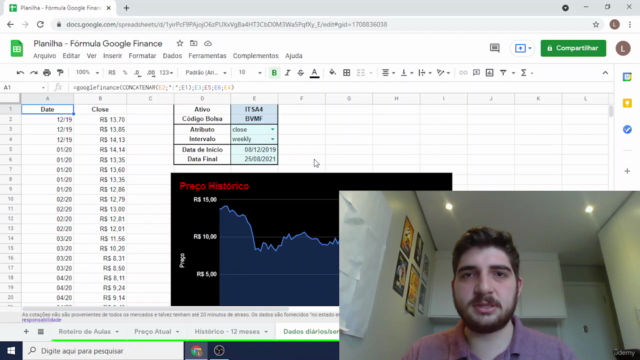
Task: Toggle bold formatting
Action: (274, 73)
